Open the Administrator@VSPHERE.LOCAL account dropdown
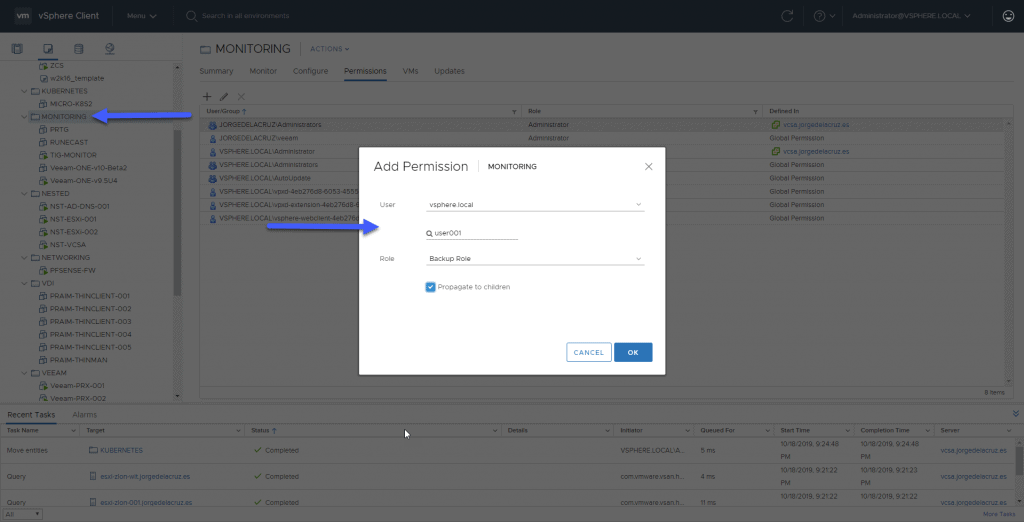Image resolution: width=1024 pixels, height=522 pixels. pyautogui.click(x=911, y=16)
